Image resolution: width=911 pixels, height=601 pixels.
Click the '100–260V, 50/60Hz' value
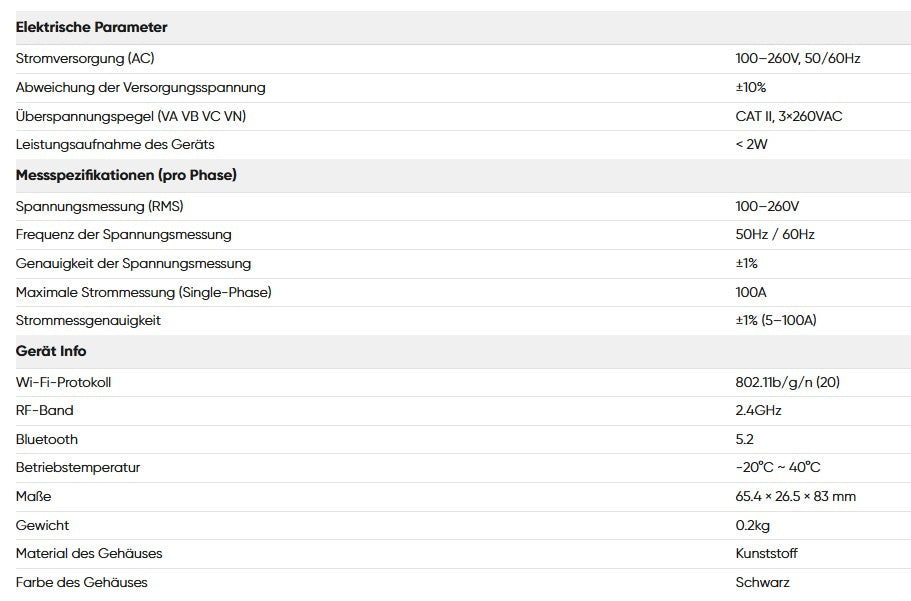tap(797, 59)
